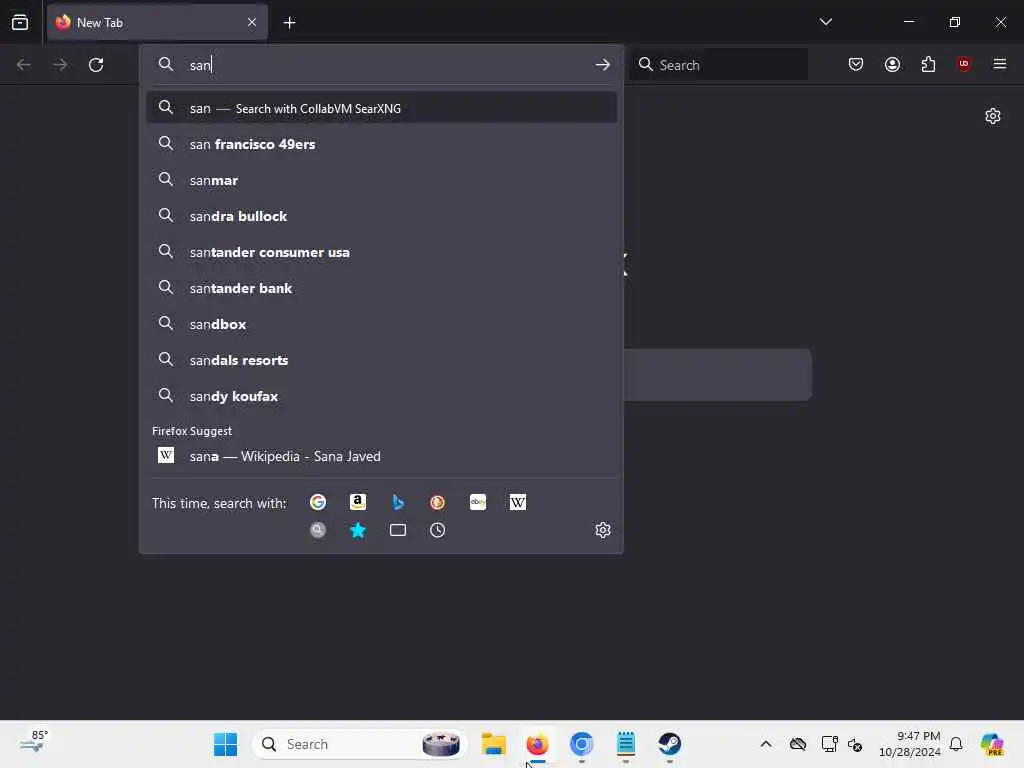Select the New Tab tab
The height and width of the screenshot is (768, 1024).
point(157,22)
